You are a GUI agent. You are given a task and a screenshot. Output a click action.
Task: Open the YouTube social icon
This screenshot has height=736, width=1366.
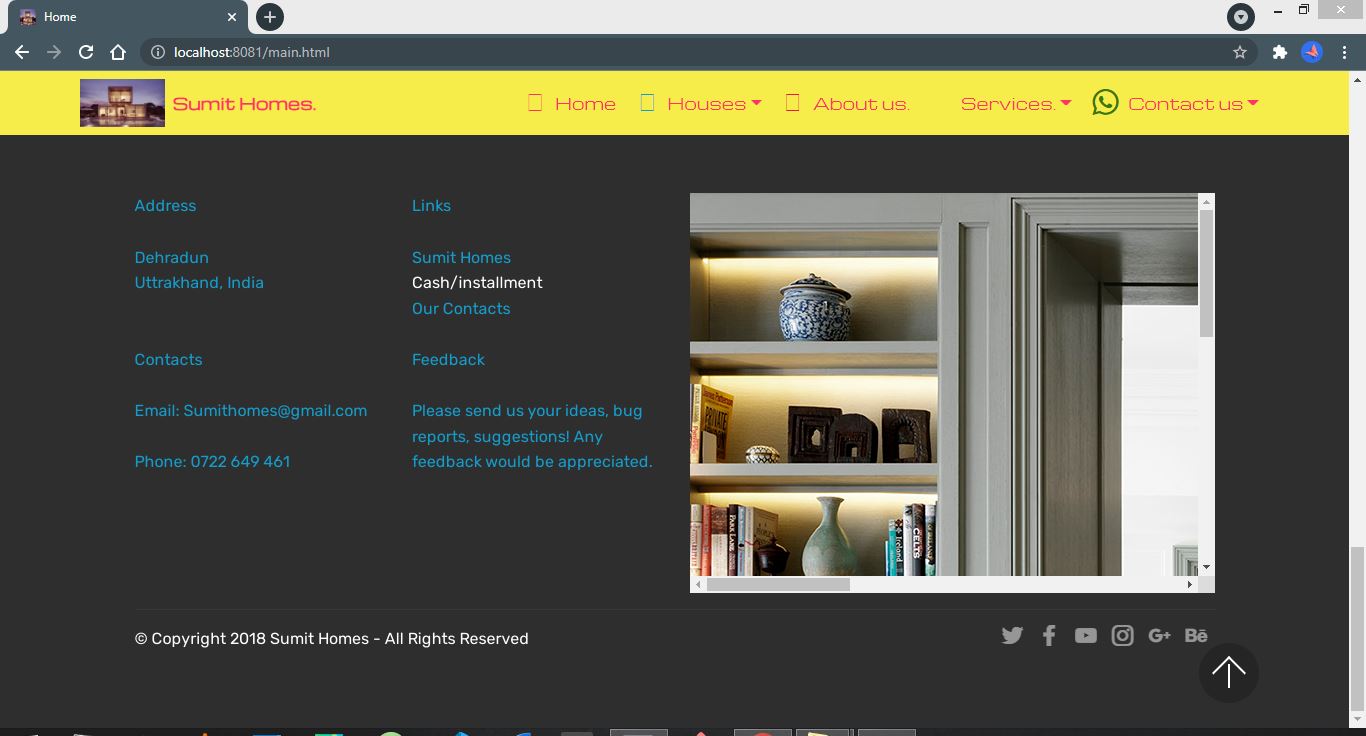click(1086, 635)
